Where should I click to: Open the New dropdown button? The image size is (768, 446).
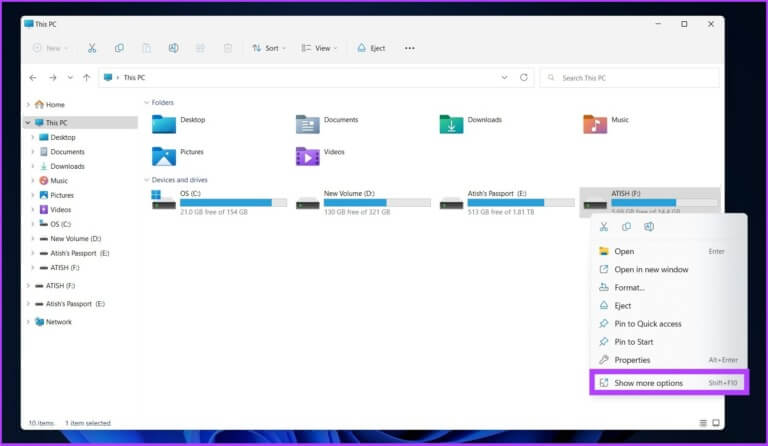(x=50, y=48)
